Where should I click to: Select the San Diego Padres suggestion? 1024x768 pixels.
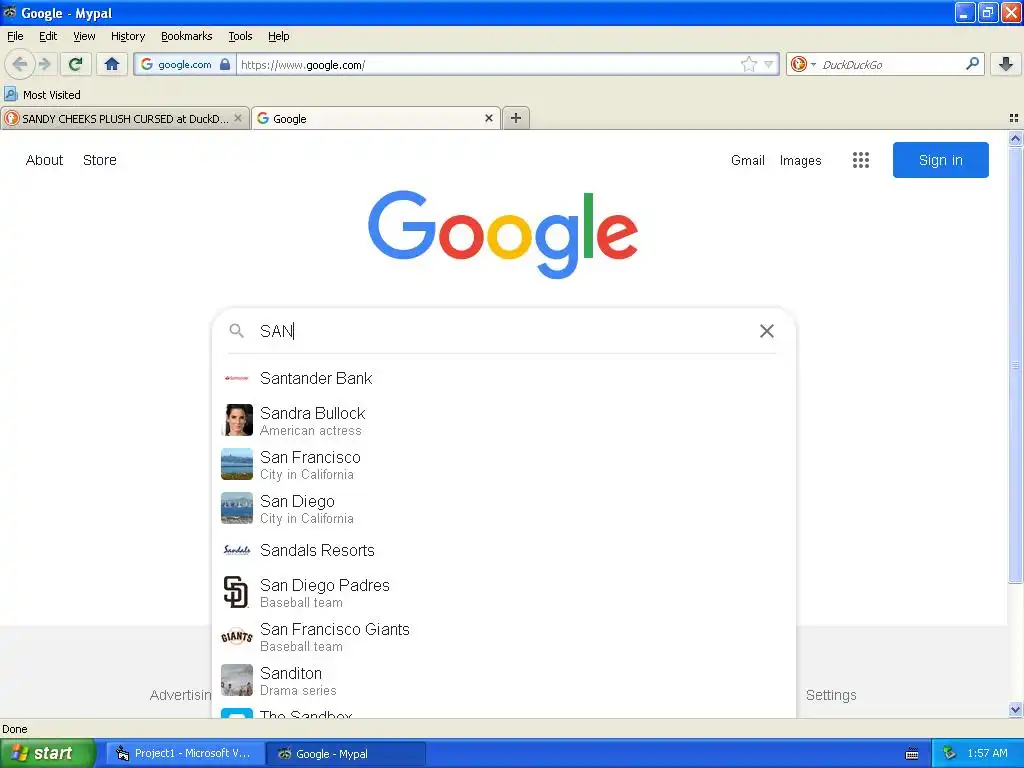504,592
